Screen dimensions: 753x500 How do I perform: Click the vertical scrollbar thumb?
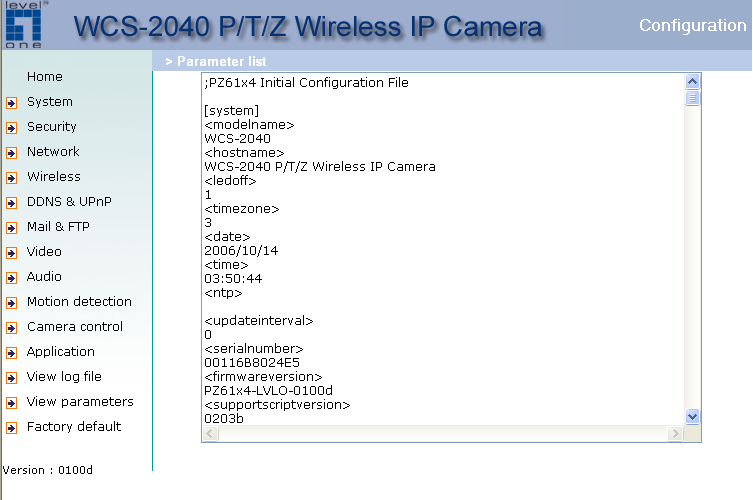[x=692, y=98]
